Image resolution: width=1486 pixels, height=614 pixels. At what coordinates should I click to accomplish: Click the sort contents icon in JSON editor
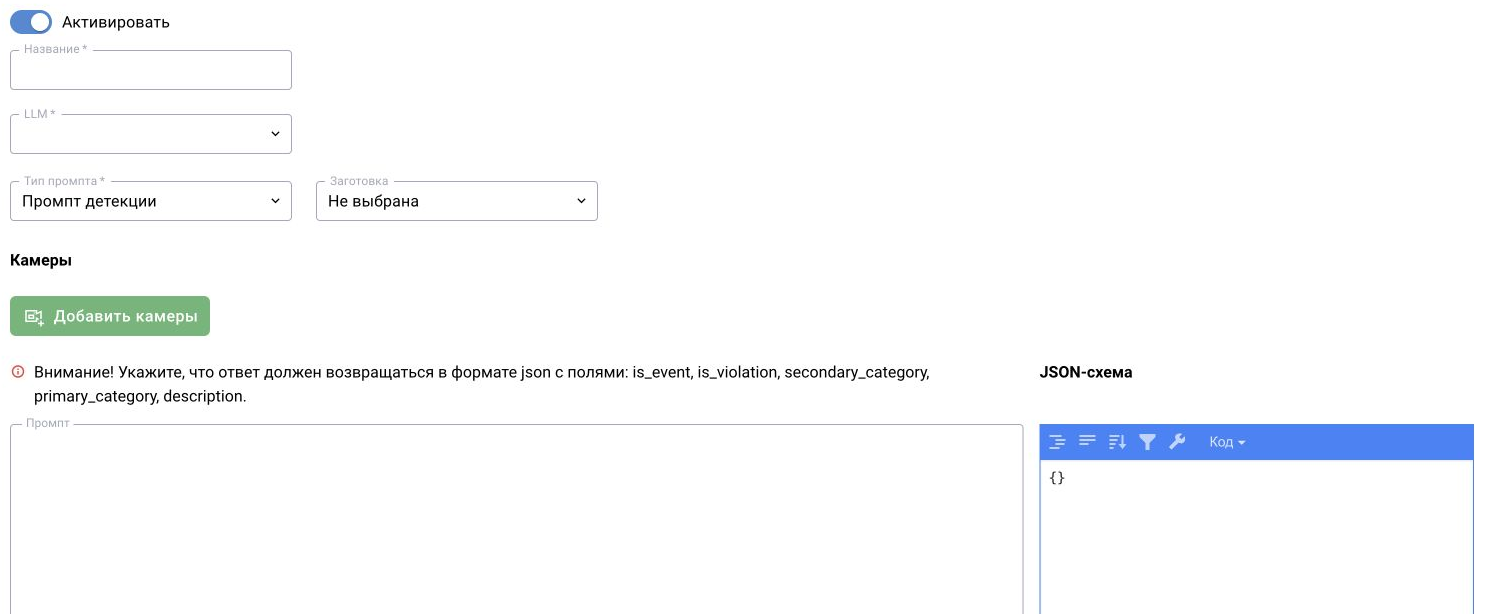click(1118, 442)
